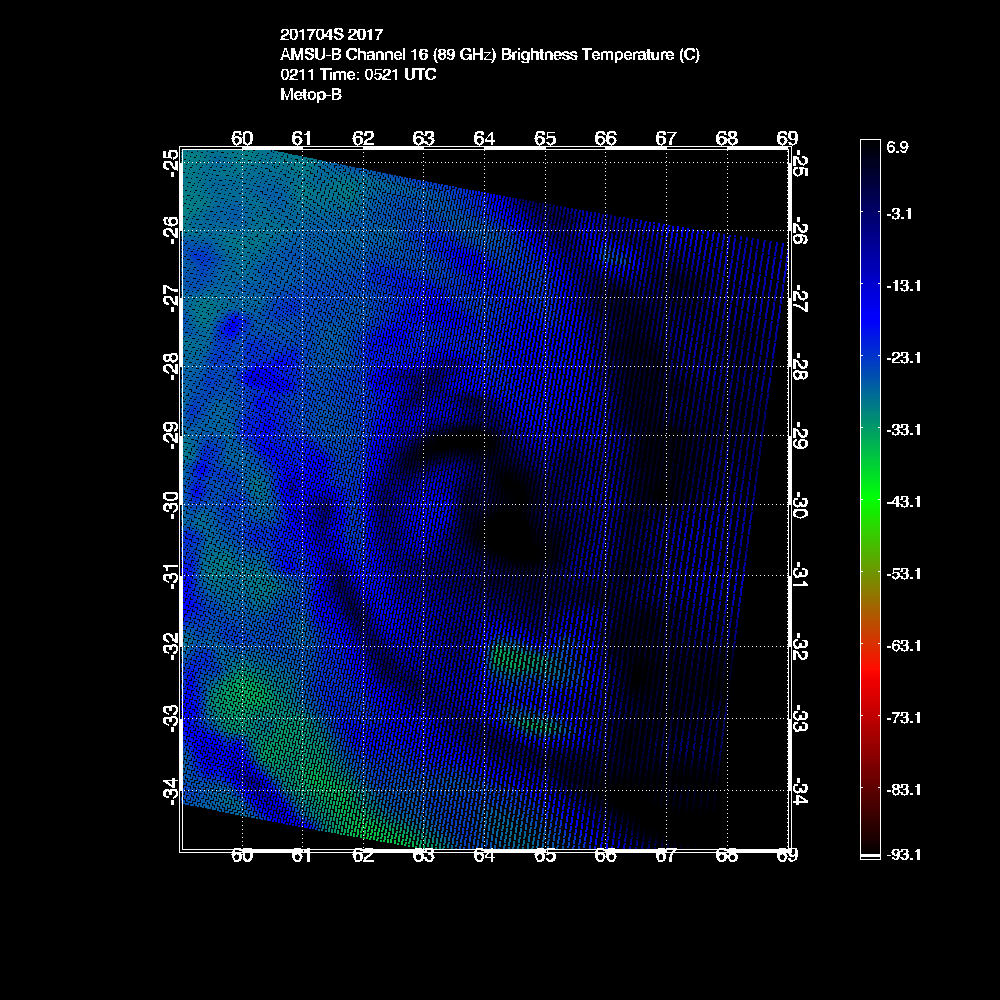Click latitude label -30 on the left axis
Screen dimensions: 1000x1000
click(x=172, y=501)
